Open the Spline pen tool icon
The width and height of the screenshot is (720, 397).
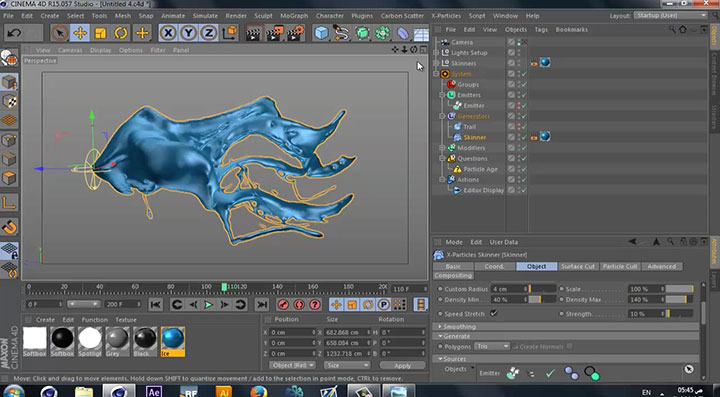pyautogui.click(x=342, y=33)
